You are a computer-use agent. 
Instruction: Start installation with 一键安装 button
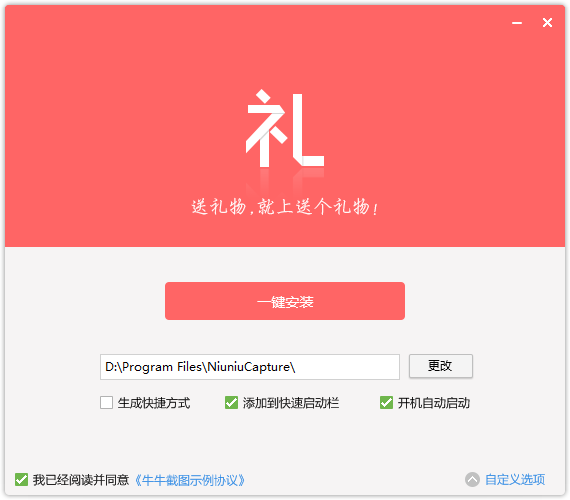[x=285, y=301]
